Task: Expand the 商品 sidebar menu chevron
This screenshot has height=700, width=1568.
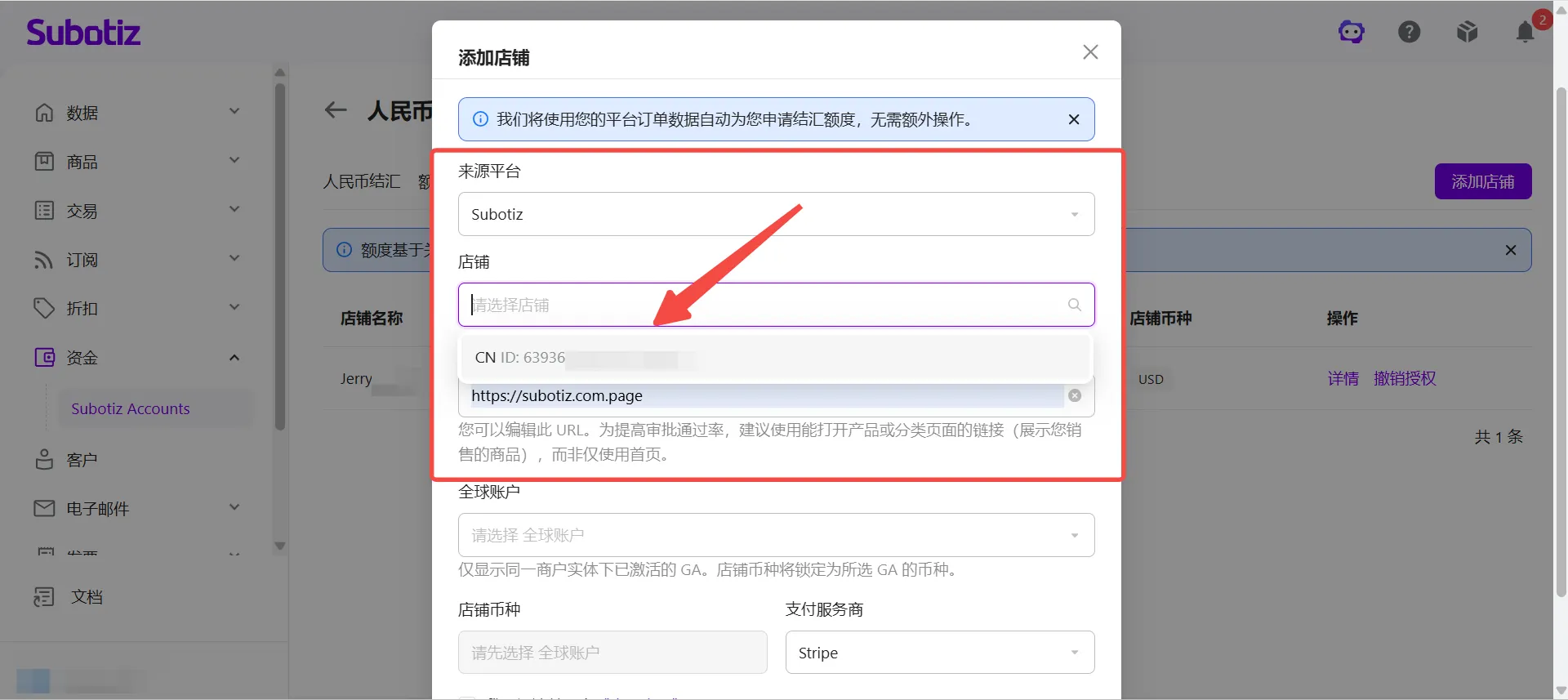Action: point(234,160)
